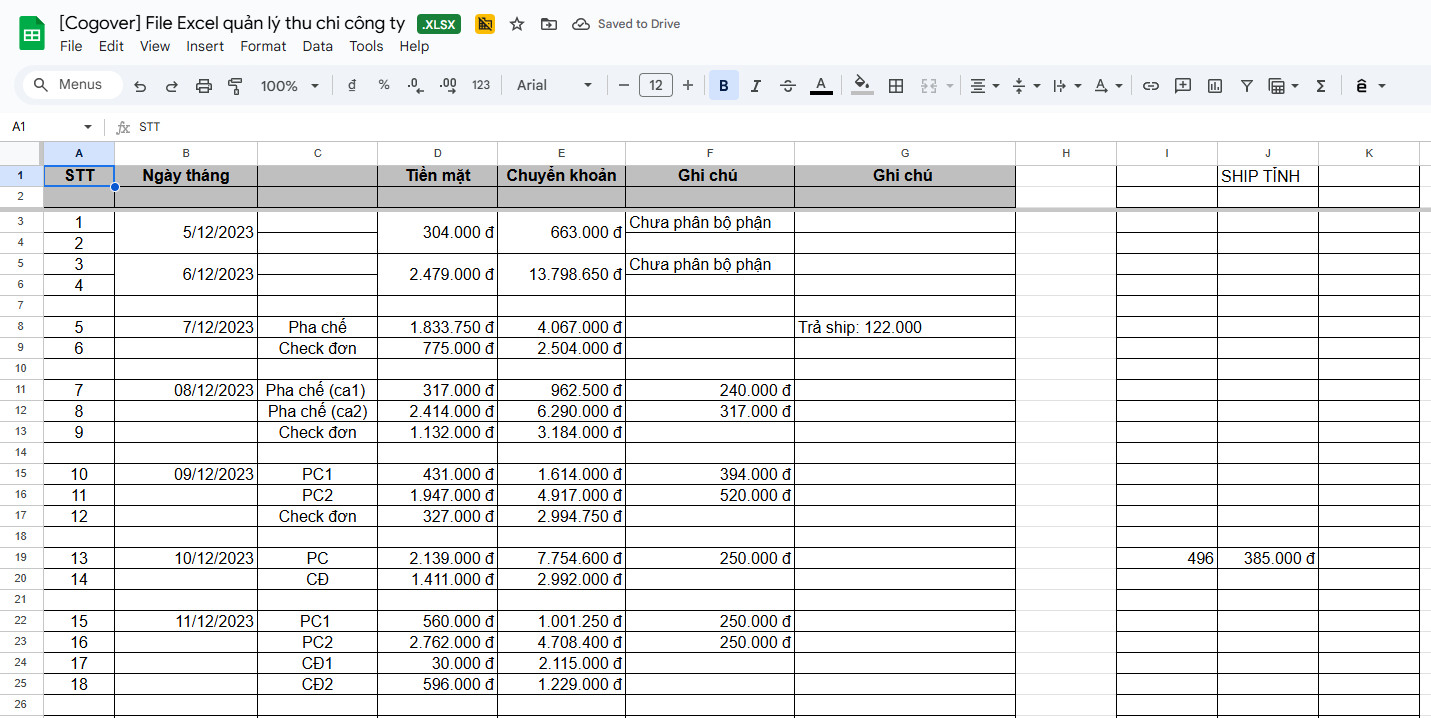Create a filter on the data
The height and width of the screenshot is (718, 1431).
pos(1246,85)
